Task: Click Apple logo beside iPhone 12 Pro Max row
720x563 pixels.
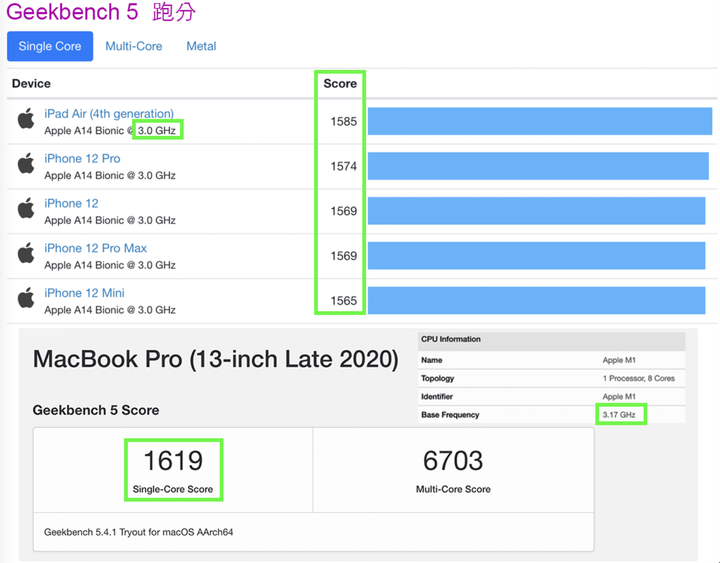Action: tap(26, 253)
